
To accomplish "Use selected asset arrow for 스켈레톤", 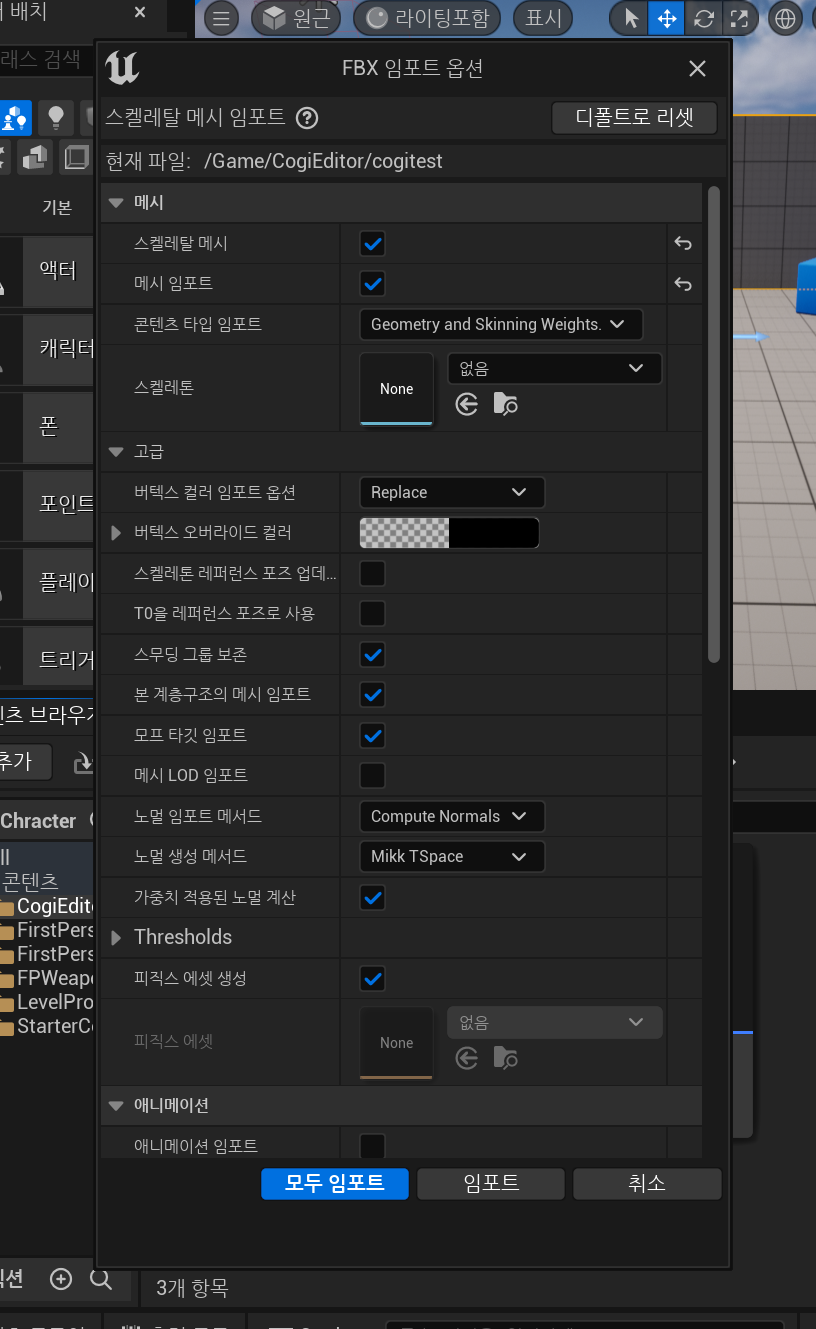I will point(467,404).
